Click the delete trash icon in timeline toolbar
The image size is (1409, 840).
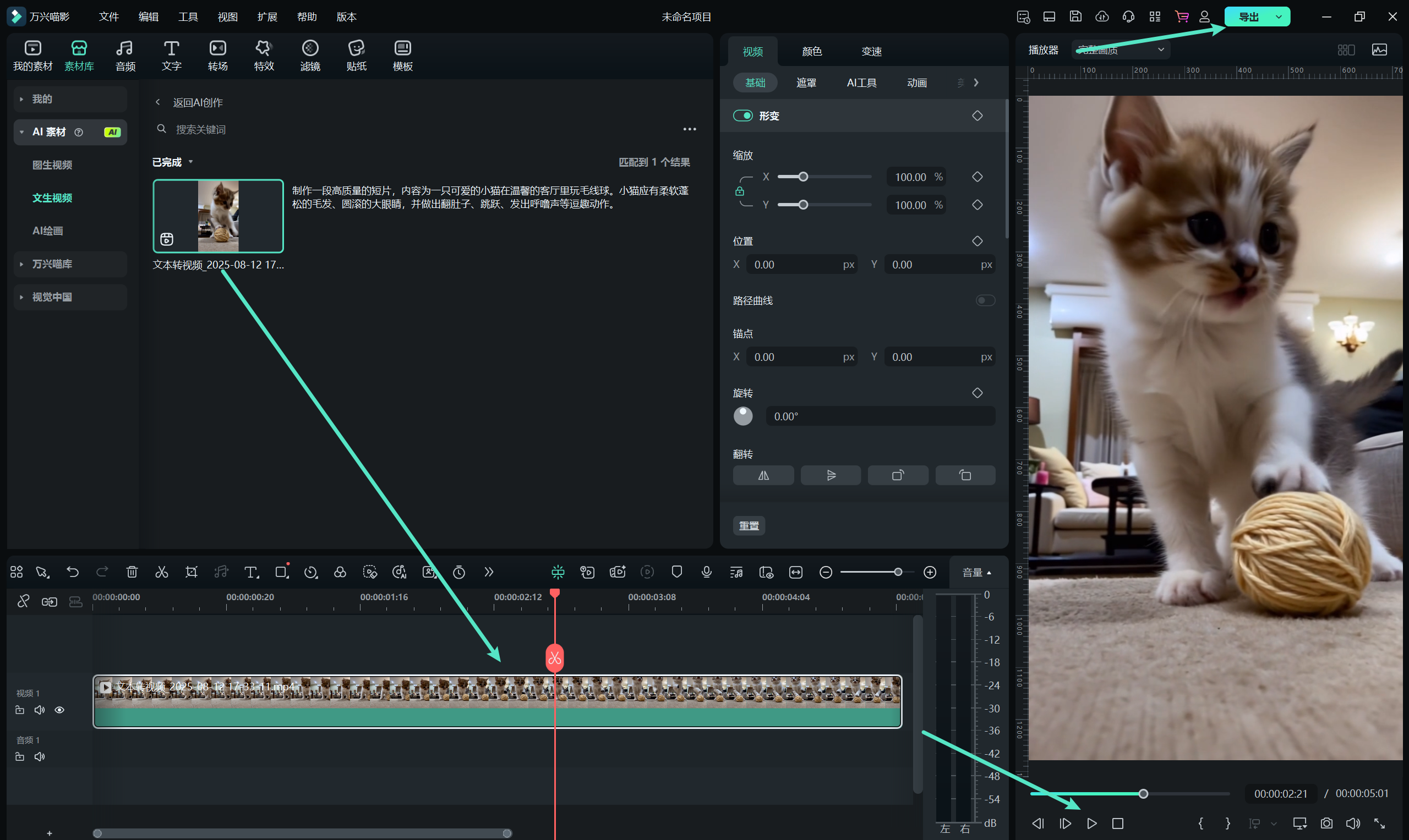coord(132,572)
